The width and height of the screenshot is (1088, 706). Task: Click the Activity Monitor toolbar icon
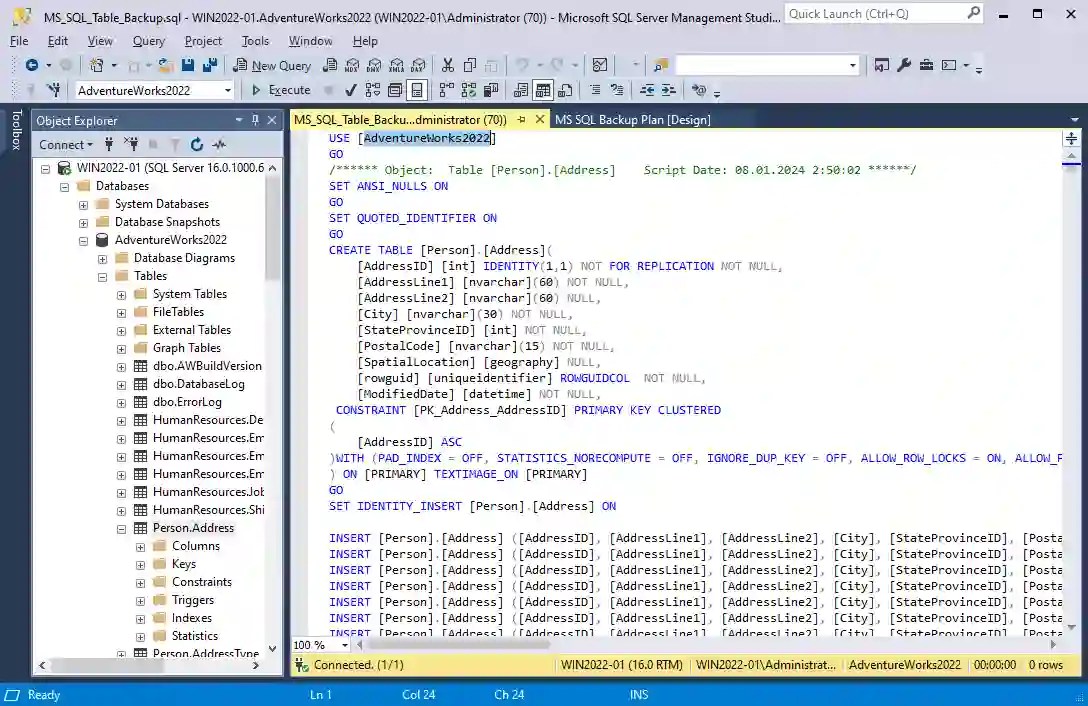click(600, 65)
